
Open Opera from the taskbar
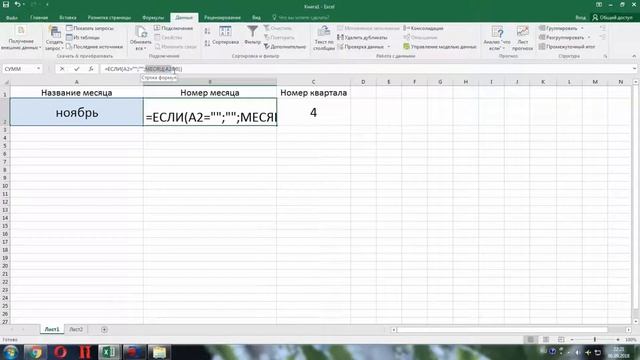[x=60, y=352]
